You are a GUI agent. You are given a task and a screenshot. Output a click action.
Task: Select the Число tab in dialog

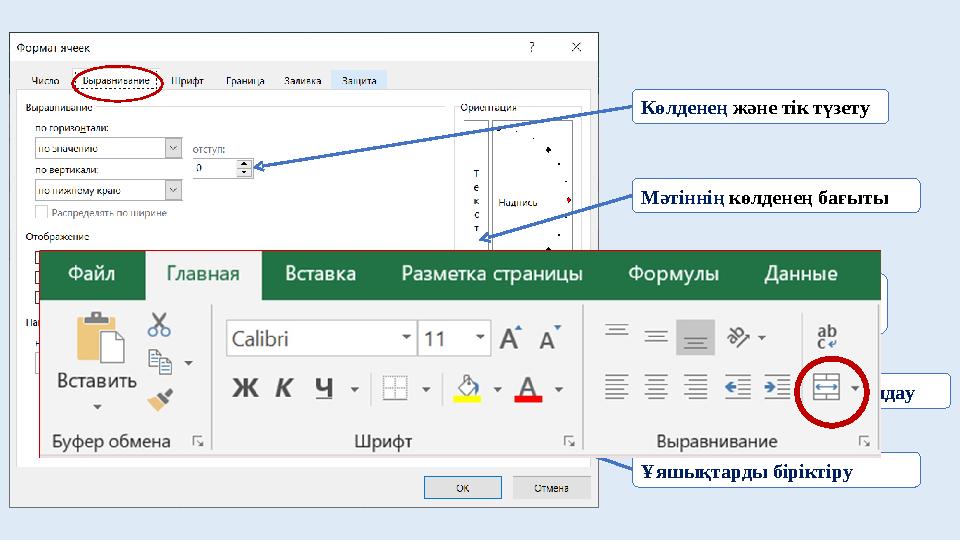tap(46, 81)
